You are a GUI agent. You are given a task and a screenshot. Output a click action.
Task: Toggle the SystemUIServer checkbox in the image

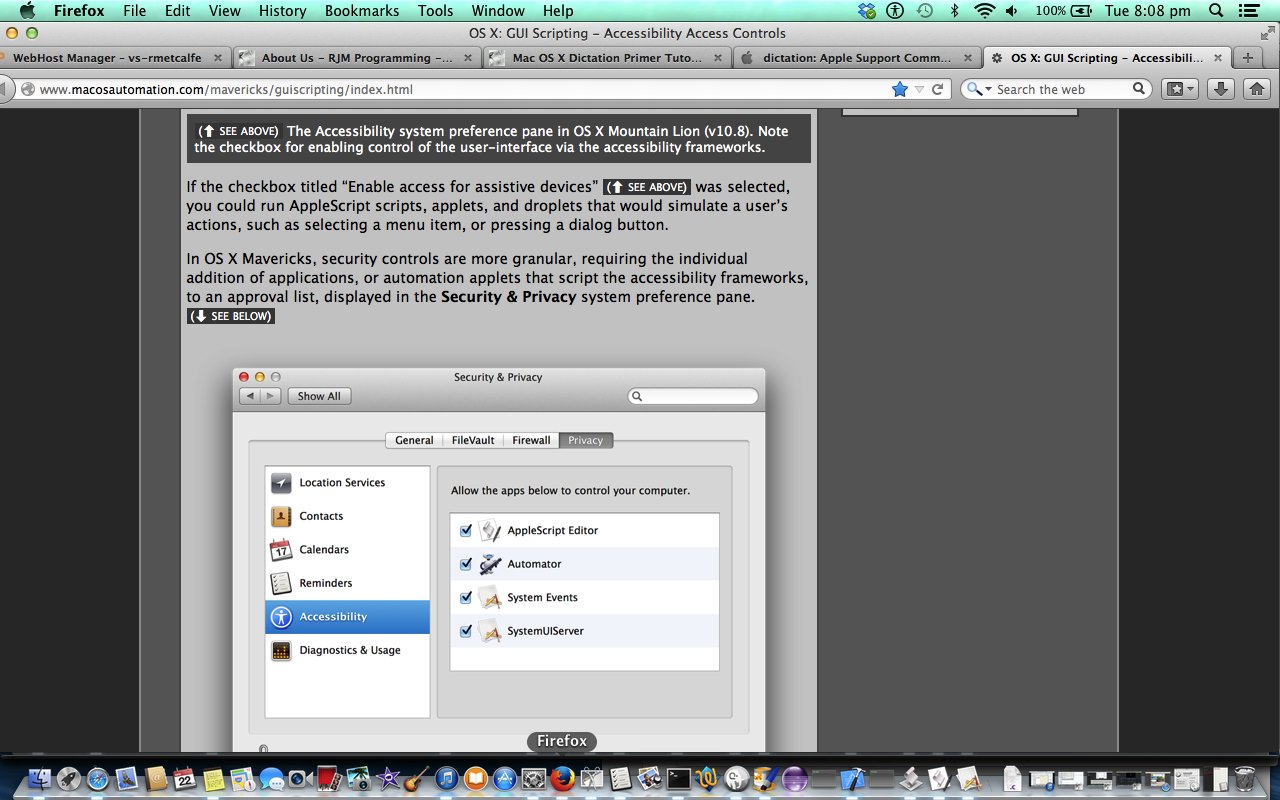click(x=466, y=631)
